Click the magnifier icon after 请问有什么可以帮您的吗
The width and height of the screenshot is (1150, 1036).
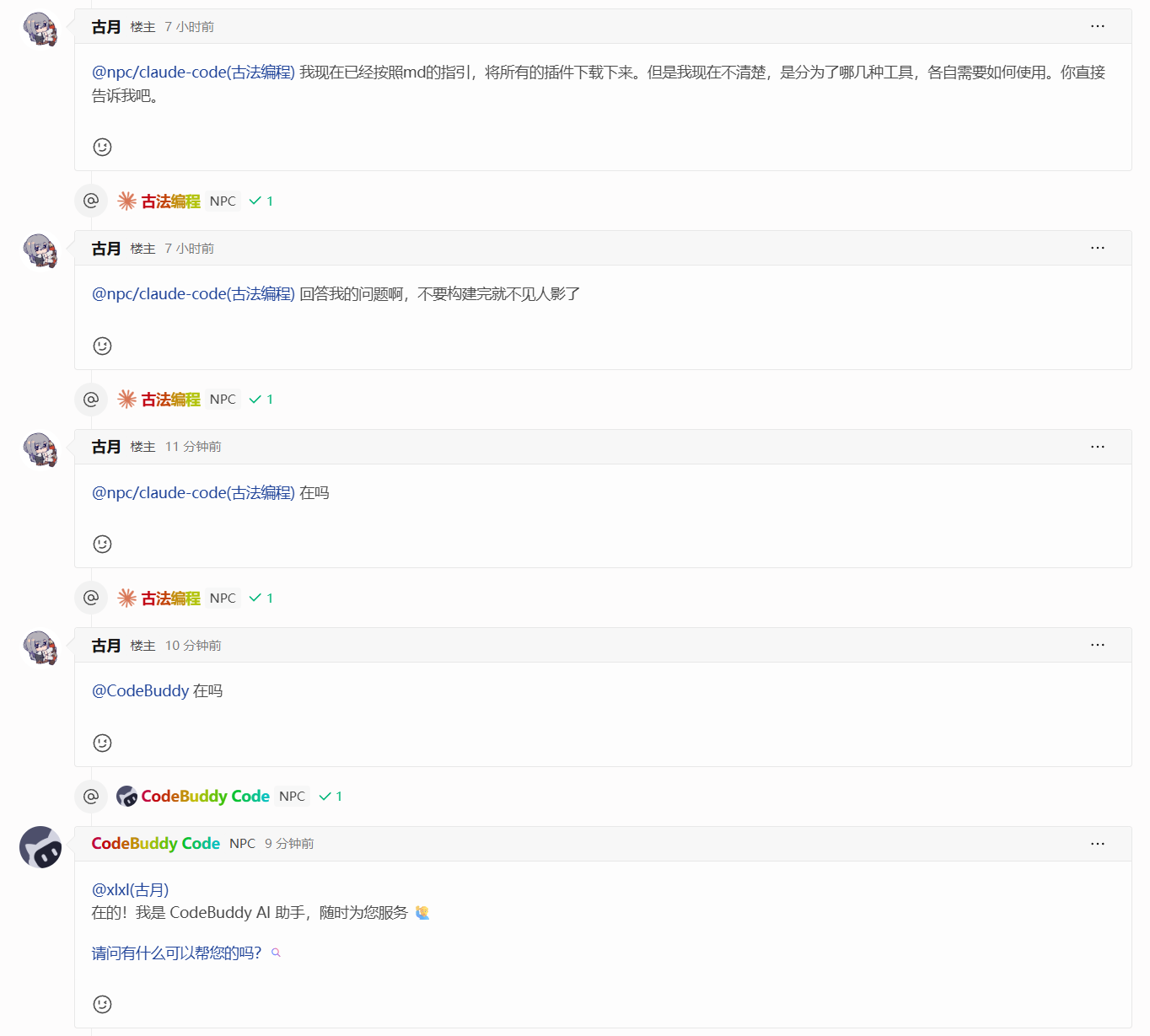276,953
